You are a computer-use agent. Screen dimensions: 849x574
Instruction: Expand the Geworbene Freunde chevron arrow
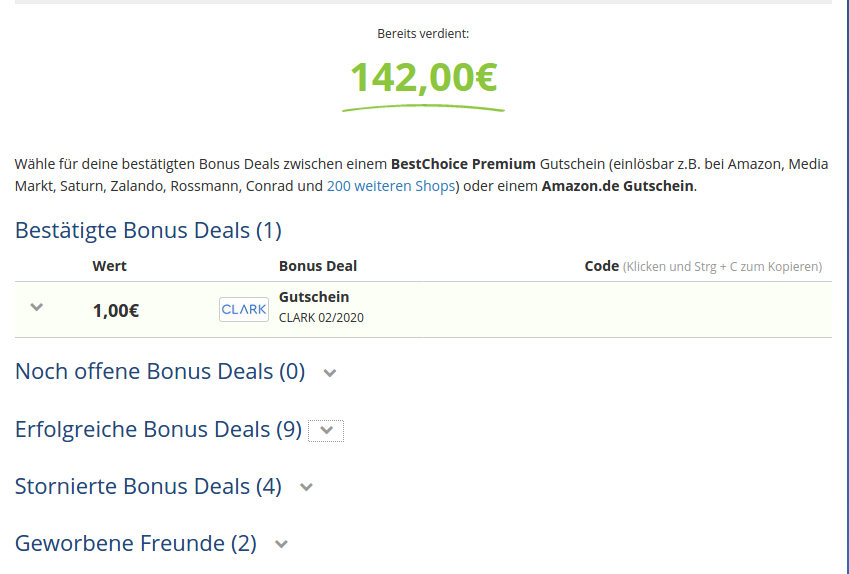tap(281, 544)
